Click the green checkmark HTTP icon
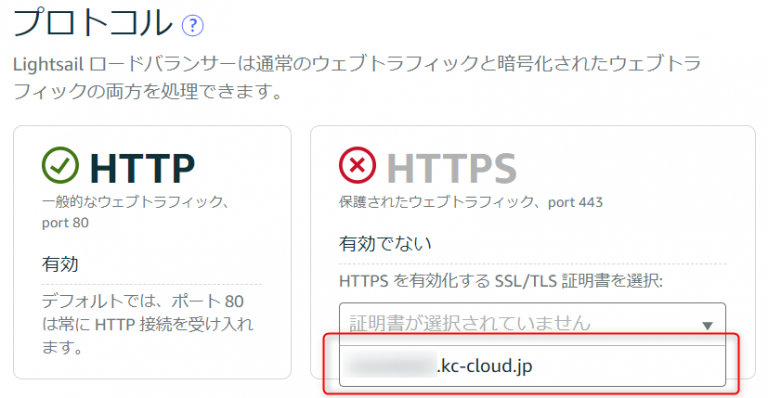 pyautogui.click(x=60, y=165)
